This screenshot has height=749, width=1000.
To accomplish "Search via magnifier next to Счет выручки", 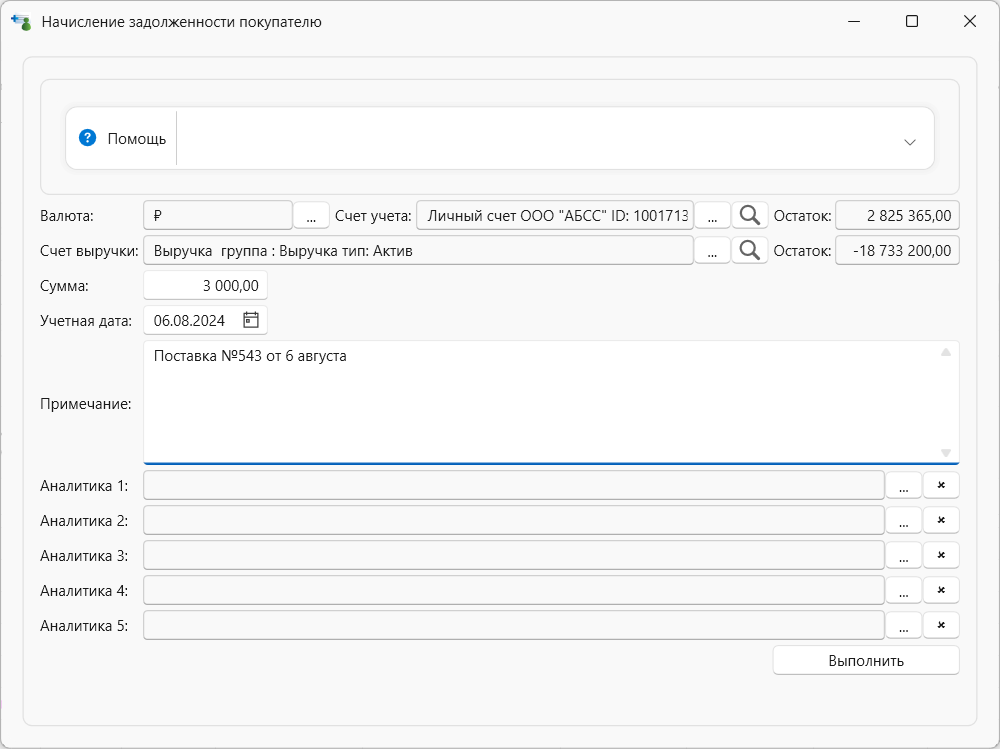I will pos(749,251).
